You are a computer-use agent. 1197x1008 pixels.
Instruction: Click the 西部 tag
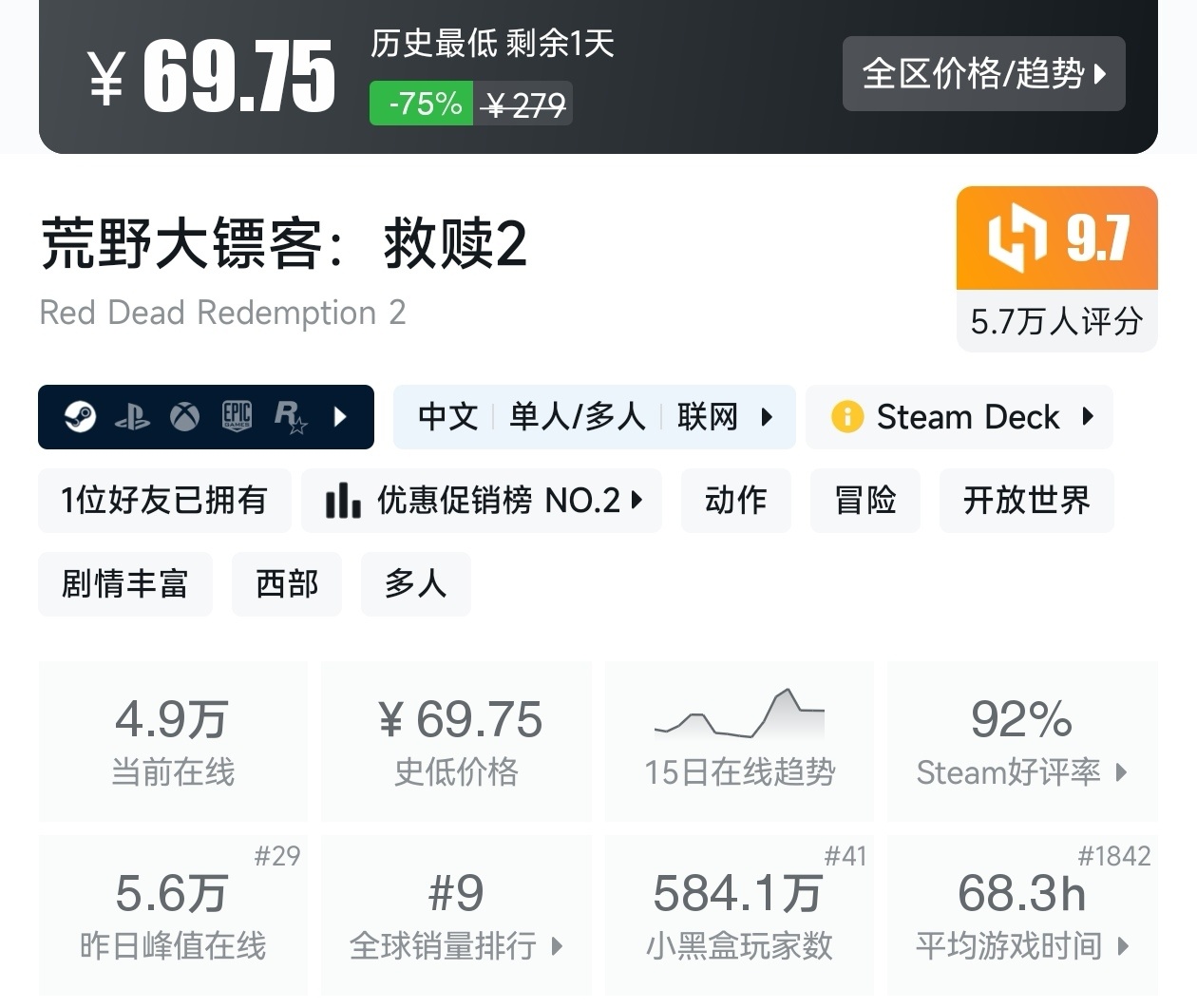[286, 583]
